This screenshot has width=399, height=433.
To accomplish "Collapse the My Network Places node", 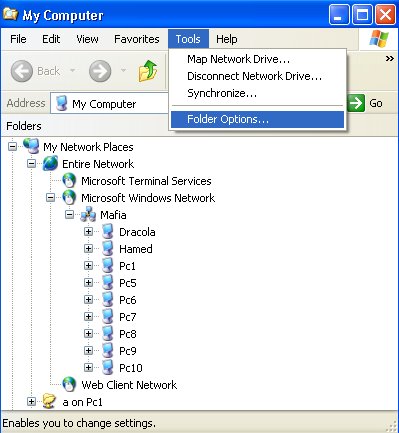I will pyautogui.click(x=12, y=146).
